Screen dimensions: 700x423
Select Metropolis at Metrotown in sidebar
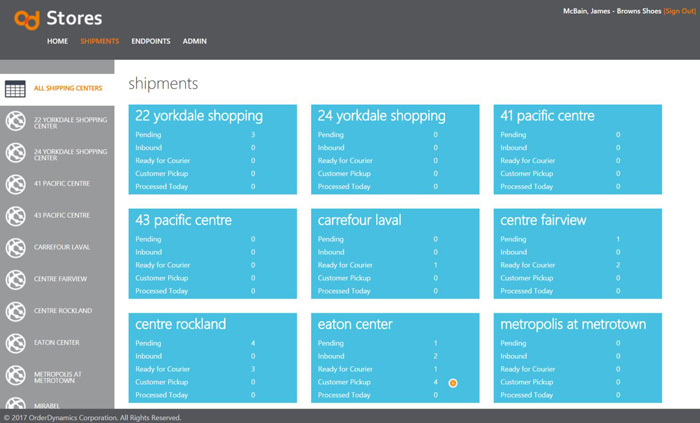pyautogui.click(x=57, y=375)
